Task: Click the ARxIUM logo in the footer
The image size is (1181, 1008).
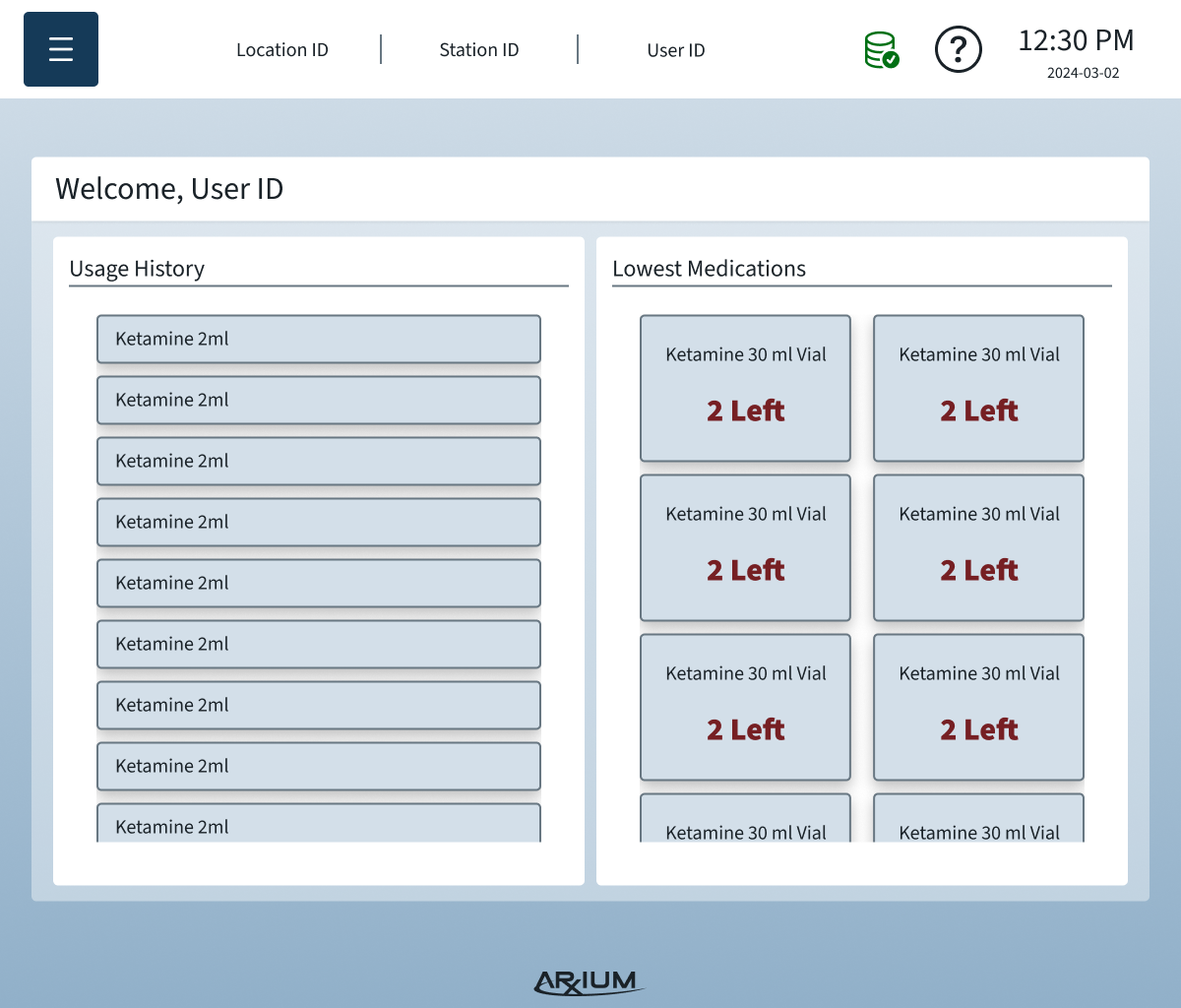Action: pyautogui.click(x=590, y=982)
